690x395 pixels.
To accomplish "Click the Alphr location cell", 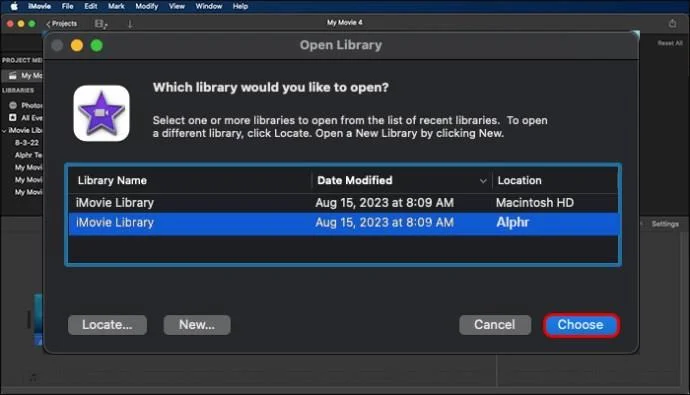I will 512,223.
